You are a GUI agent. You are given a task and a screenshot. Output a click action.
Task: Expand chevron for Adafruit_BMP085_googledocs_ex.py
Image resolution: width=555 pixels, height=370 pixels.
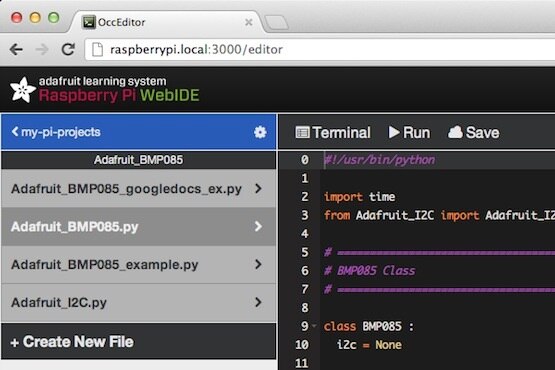pos(258,189)
